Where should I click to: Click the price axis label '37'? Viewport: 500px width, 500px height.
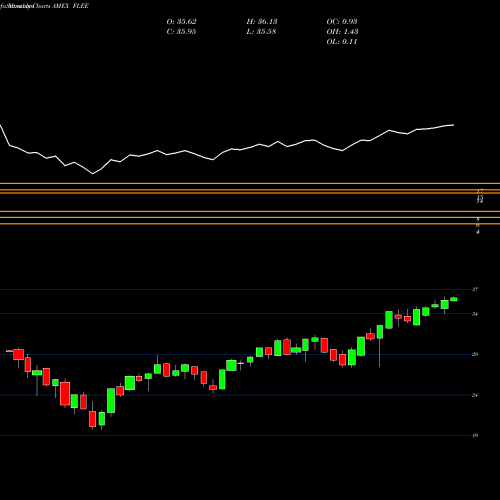point(475,289)
